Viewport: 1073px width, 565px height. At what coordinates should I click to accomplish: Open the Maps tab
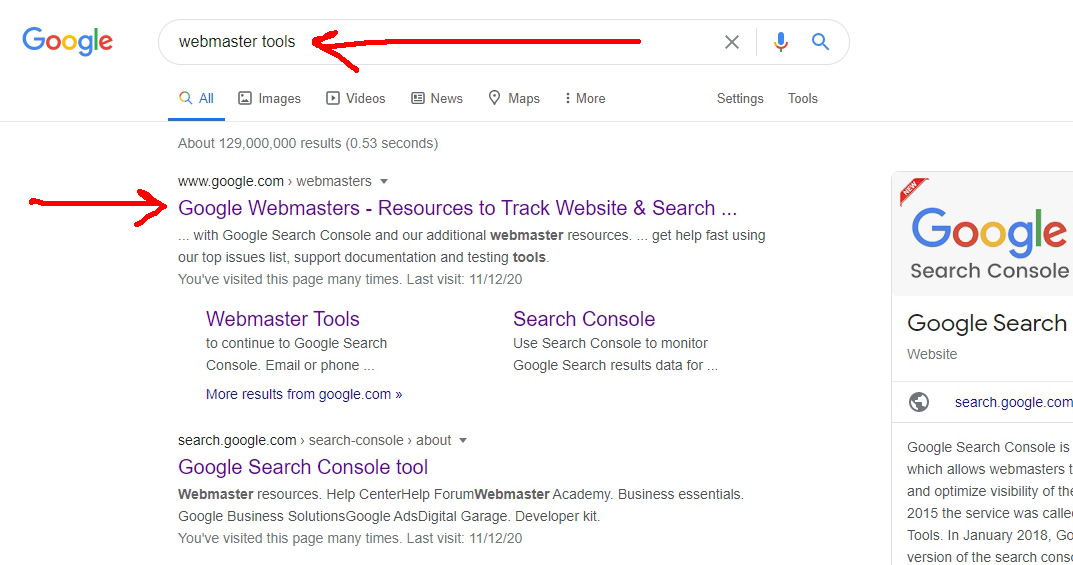pos(514,98)
